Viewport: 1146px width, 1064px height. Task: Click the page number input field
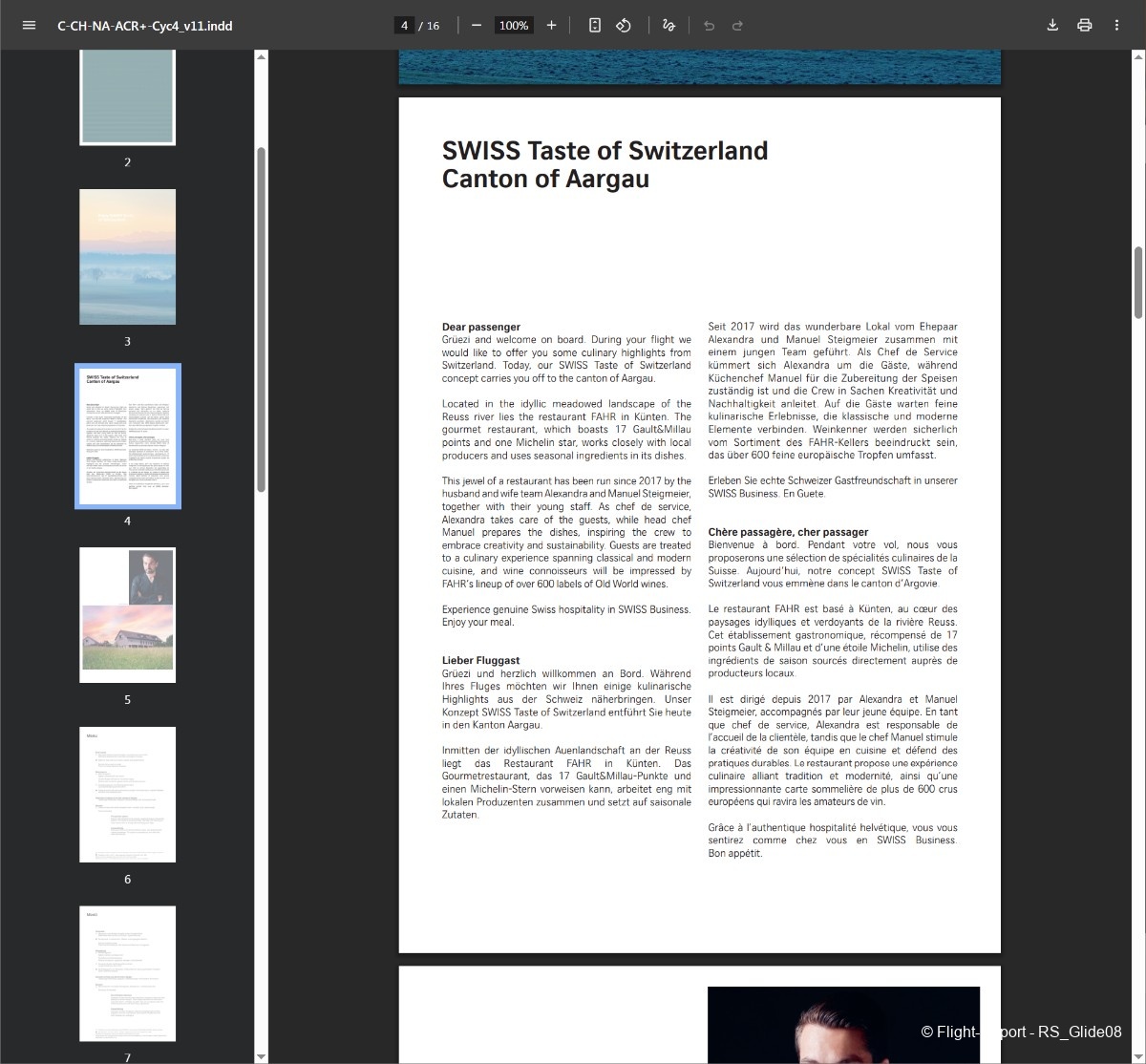coord(405,26)
